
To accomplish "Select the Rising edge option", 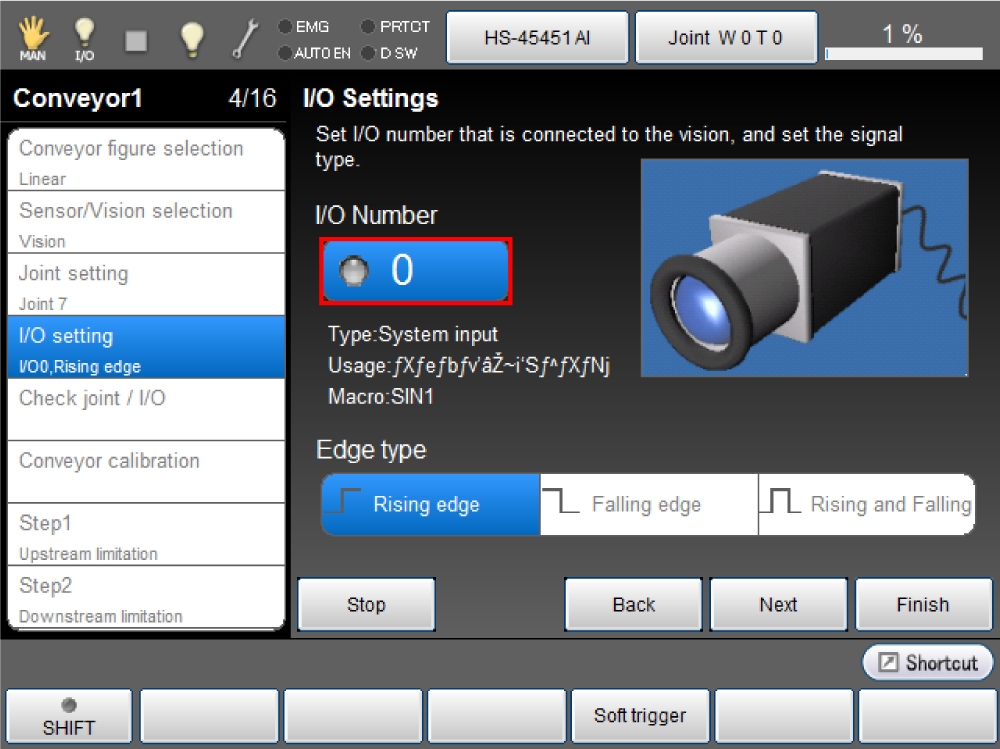I will pos(430,505).
